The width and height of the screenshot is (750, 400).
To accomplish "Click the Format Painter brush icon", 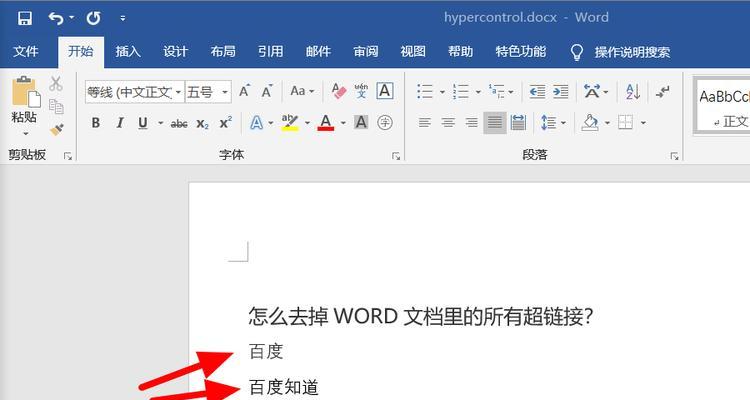I will pos(56,128).
